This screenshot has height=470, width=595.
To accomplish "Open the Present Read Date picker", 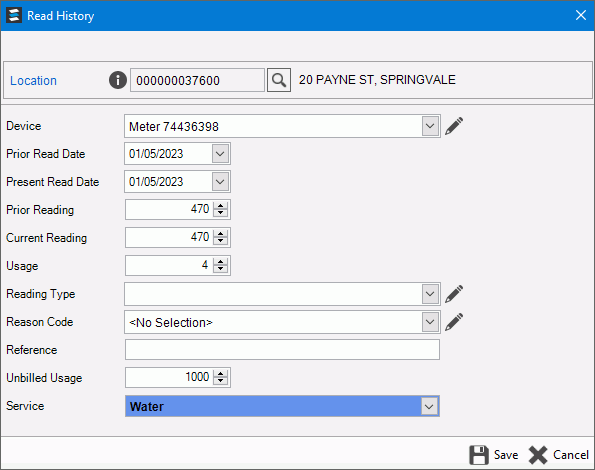I will (220, 182).
